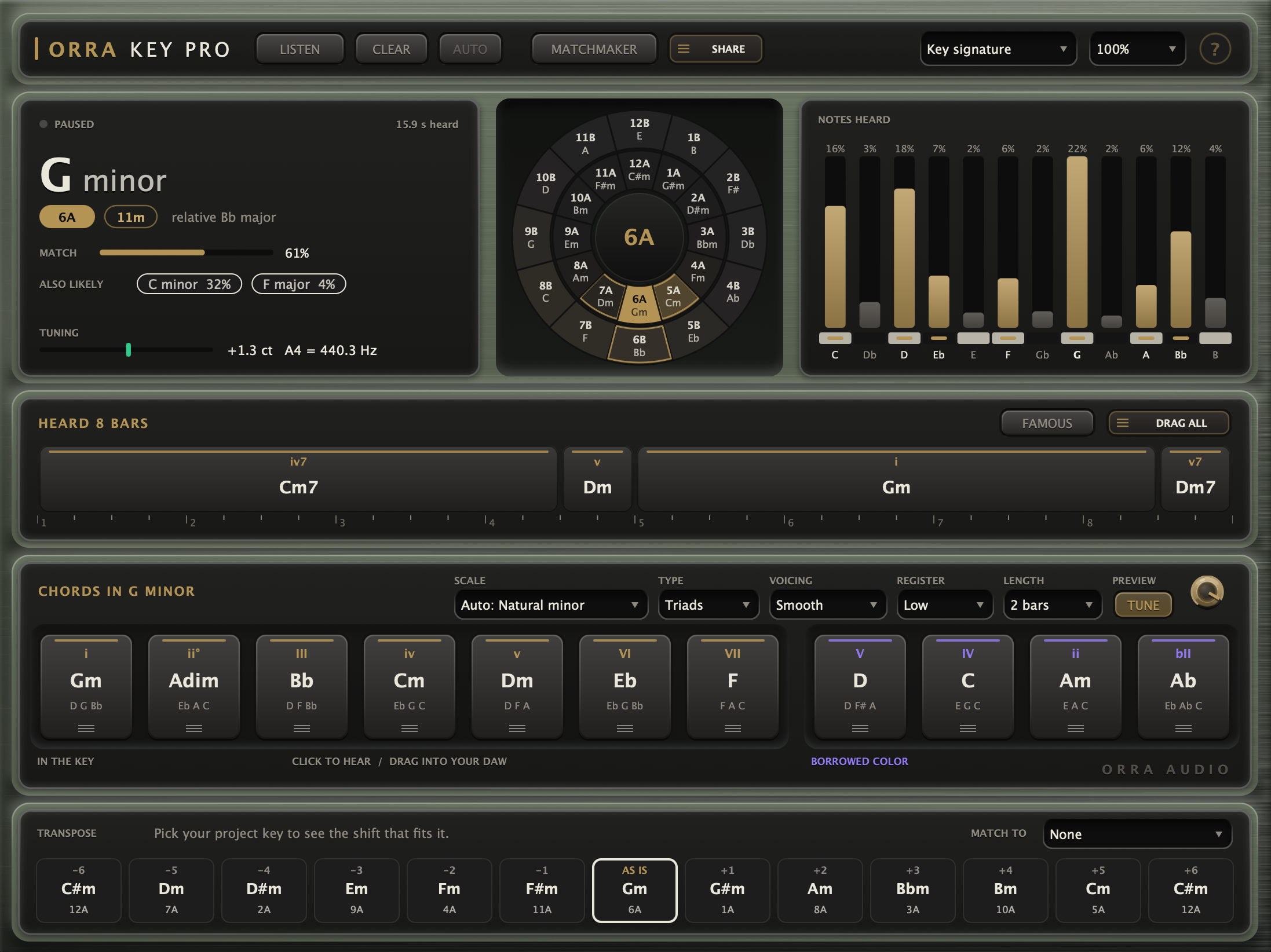The height and width of the screenshot is (952, 1271).
Task: Switch to 11m notation pill
Action: coord(131,217)
